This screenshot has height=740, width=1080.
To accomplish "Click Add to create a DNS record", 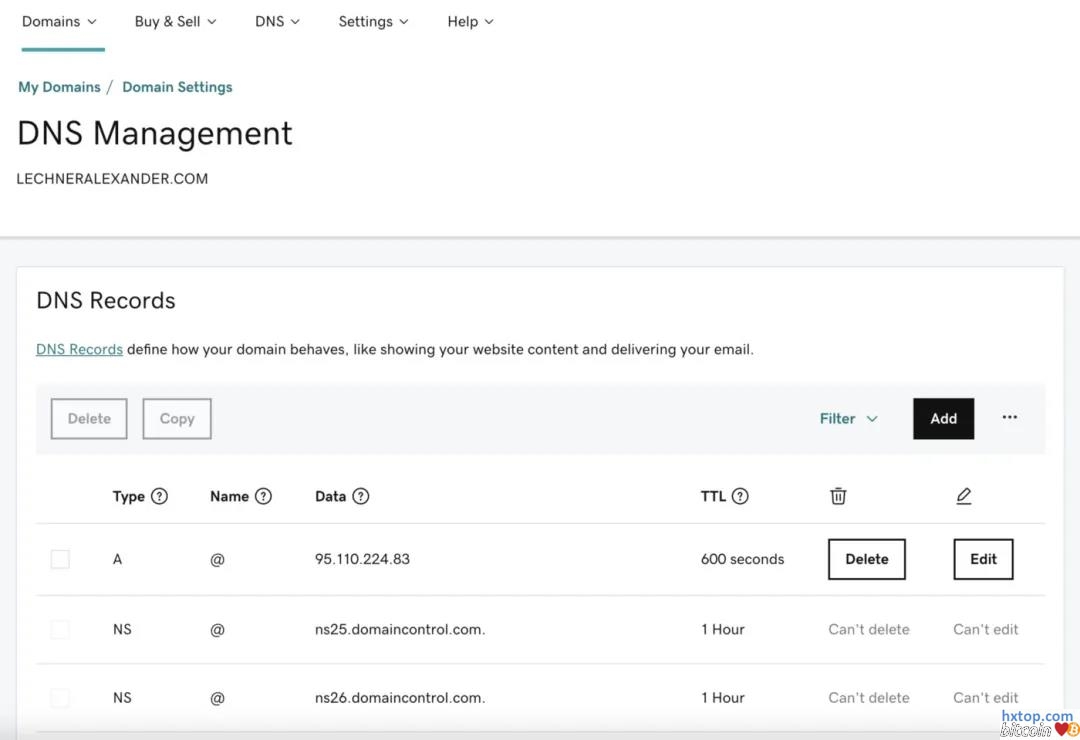I will tap(943, 419).
